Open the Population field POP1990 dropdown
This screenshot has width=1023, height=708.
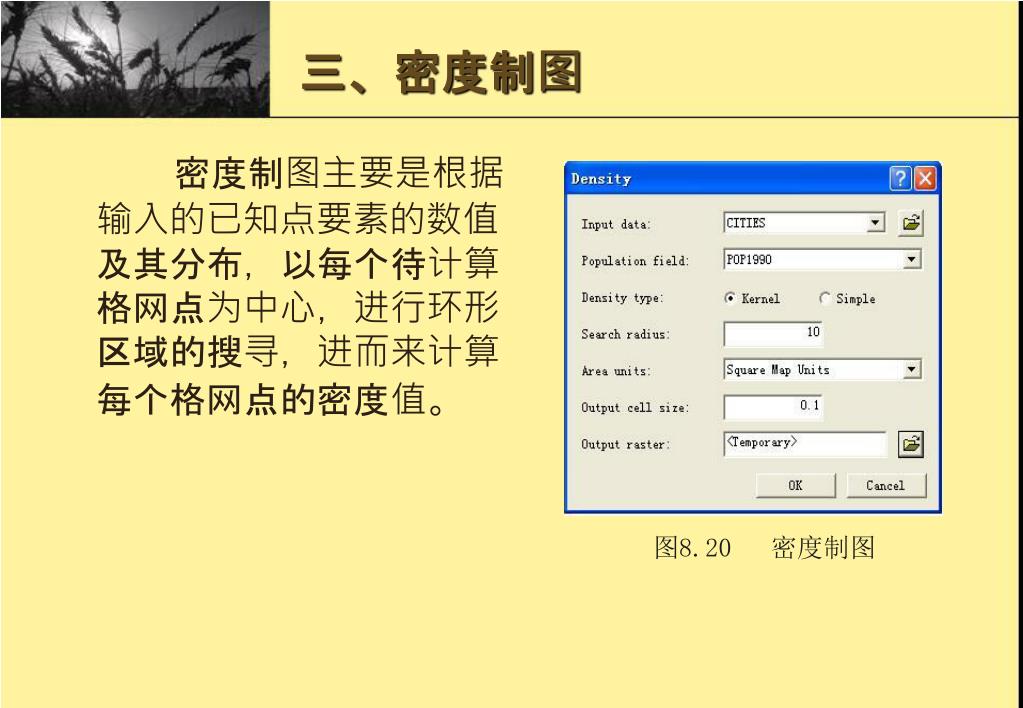tap(912, 260)
